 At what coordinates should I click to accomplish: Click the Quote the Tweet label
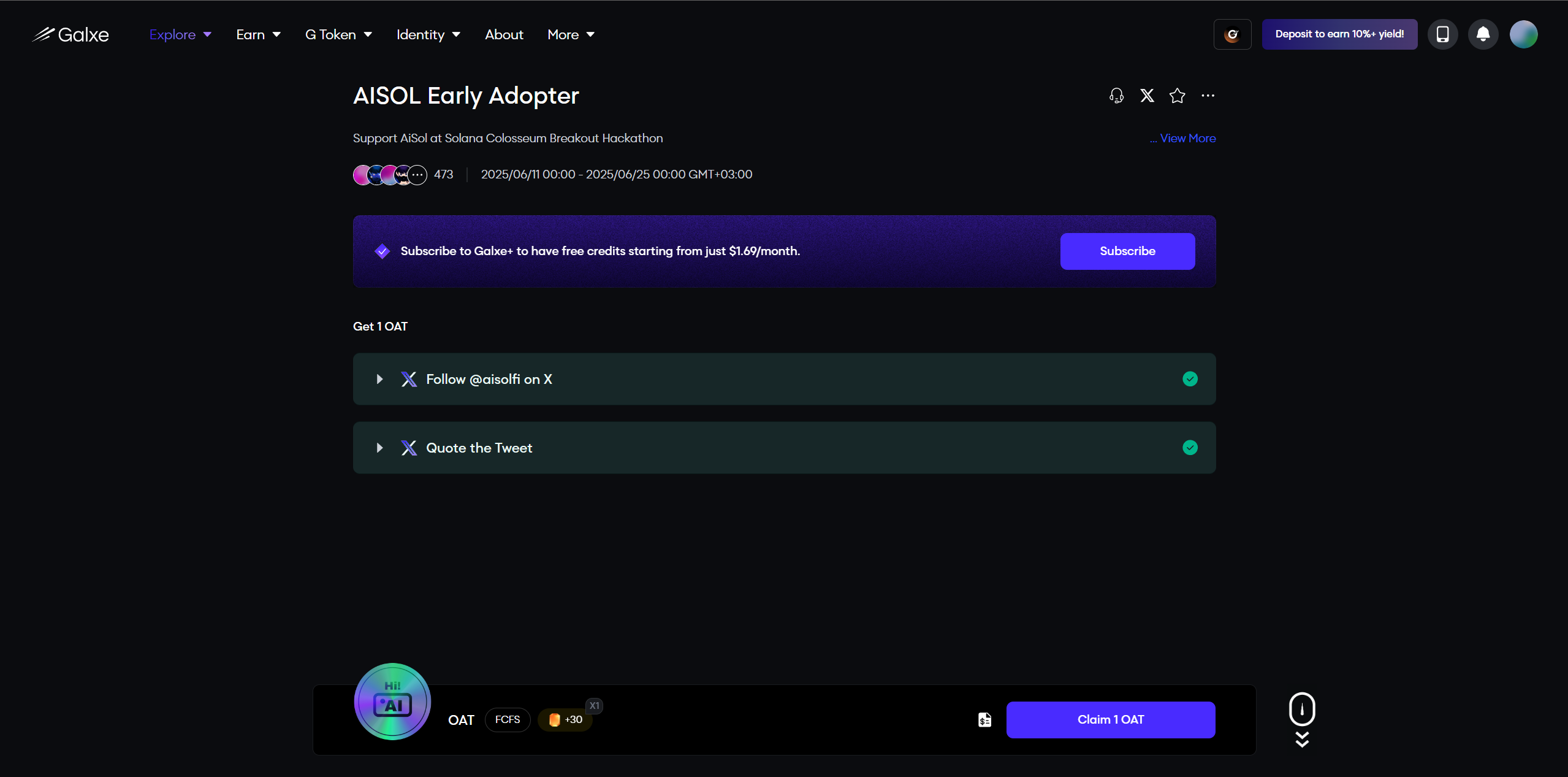[479, 448]
